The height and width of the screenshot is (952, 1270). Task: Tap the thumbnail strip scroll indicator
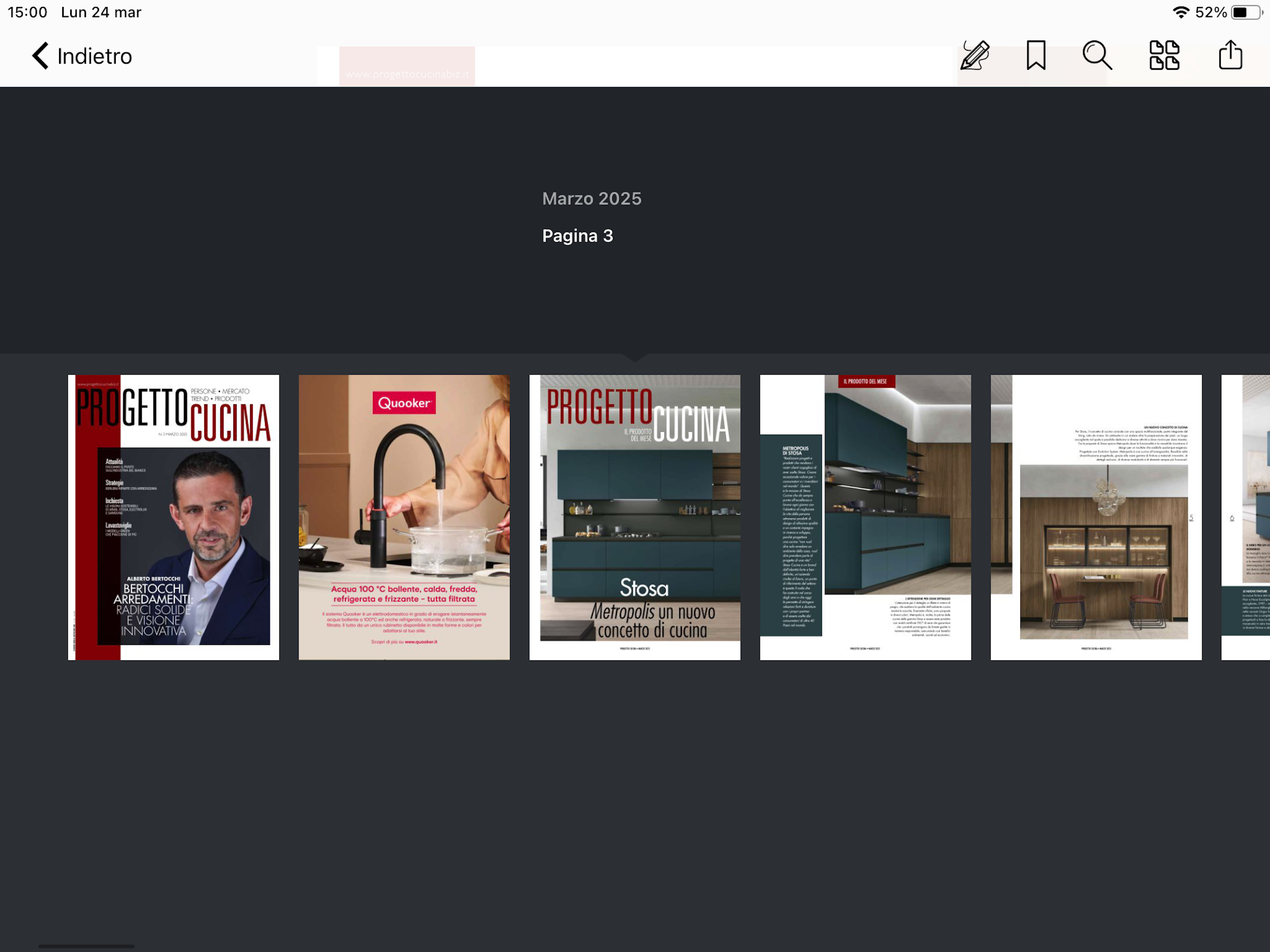click(x=86, y=945)
